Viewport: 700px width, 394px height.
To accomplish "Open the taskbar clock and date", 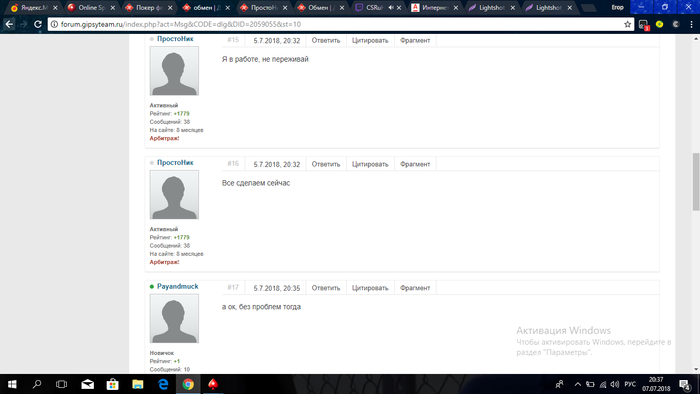I will coord(656,384).
